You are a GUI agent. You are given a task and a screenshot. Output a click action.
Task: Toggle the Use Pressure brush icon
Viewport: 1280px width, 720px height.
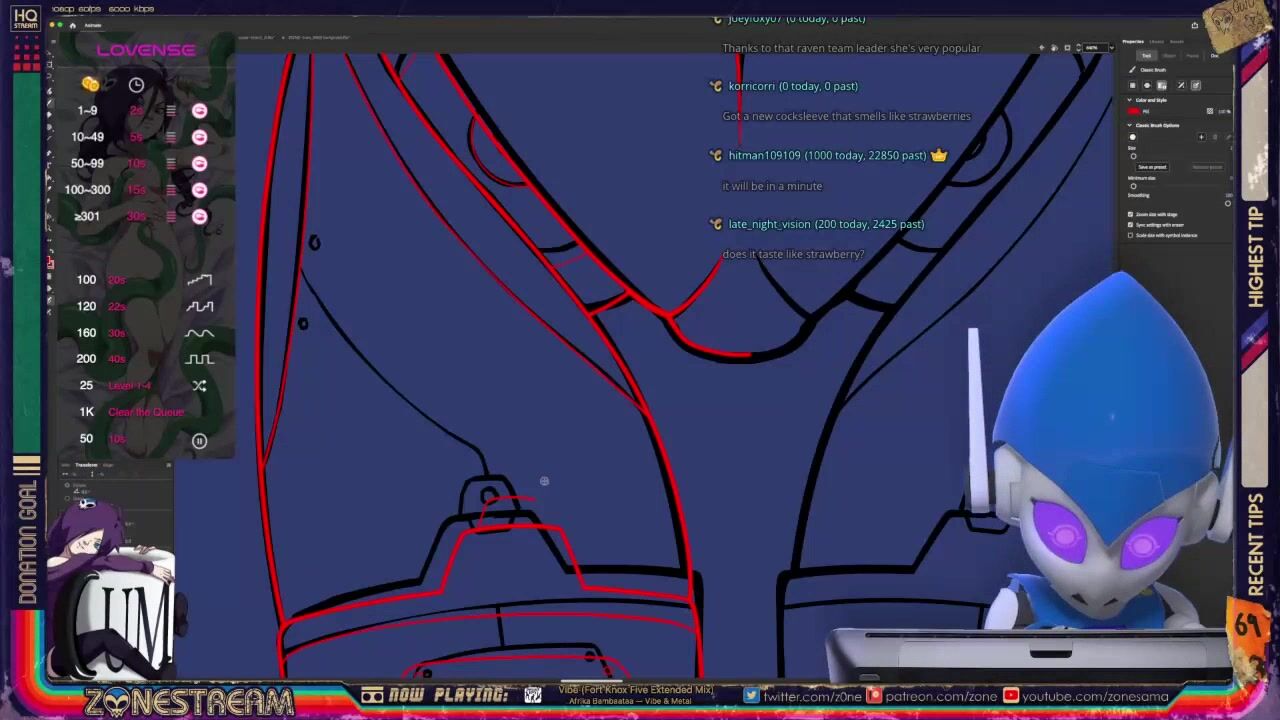(1180, 86)
